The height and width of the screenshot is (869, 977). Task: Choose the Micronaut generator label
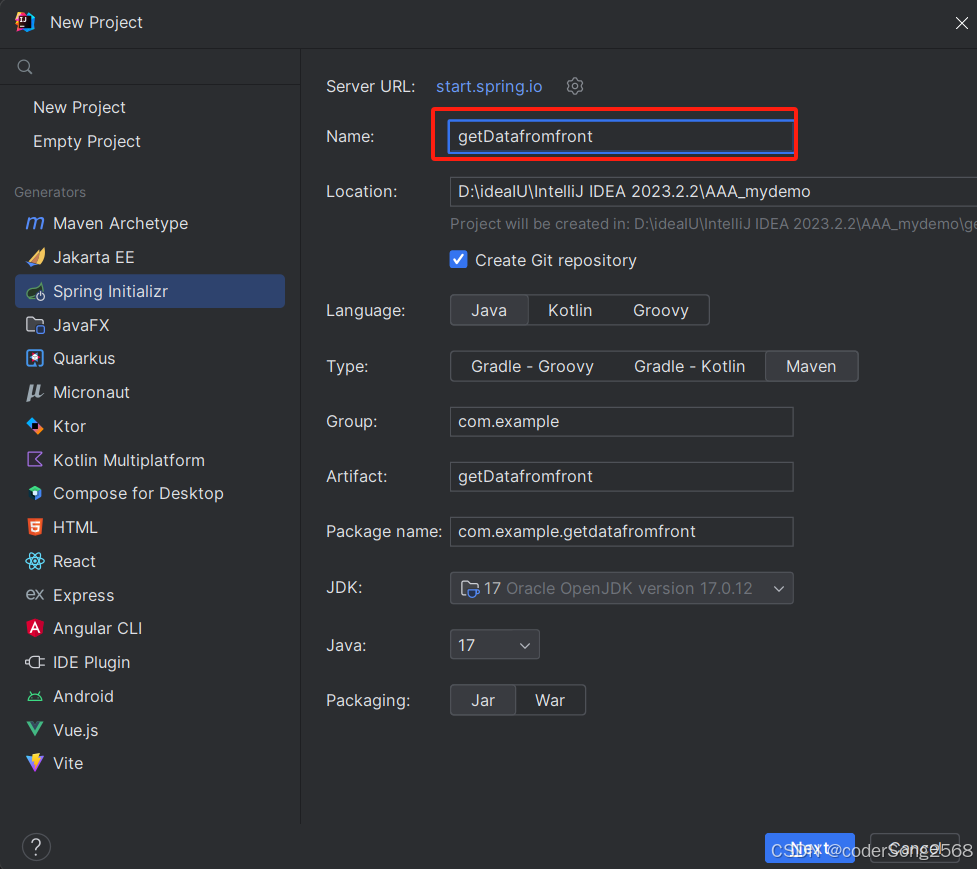point(92,392)
